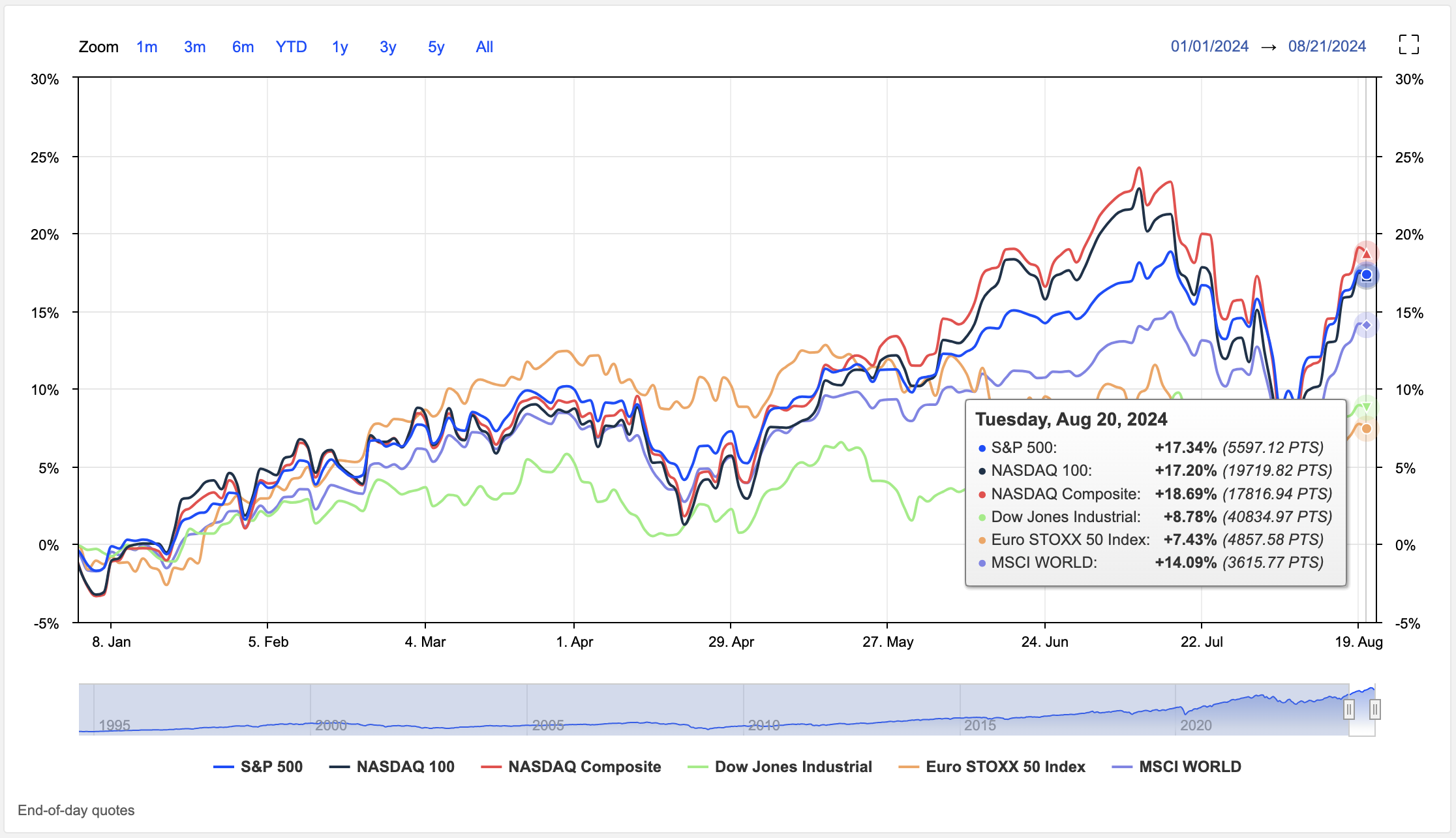This screenshot has width=1456, height=838.
Task: Hide the NASDAQ Composite series
Action: tap(584, 767)
